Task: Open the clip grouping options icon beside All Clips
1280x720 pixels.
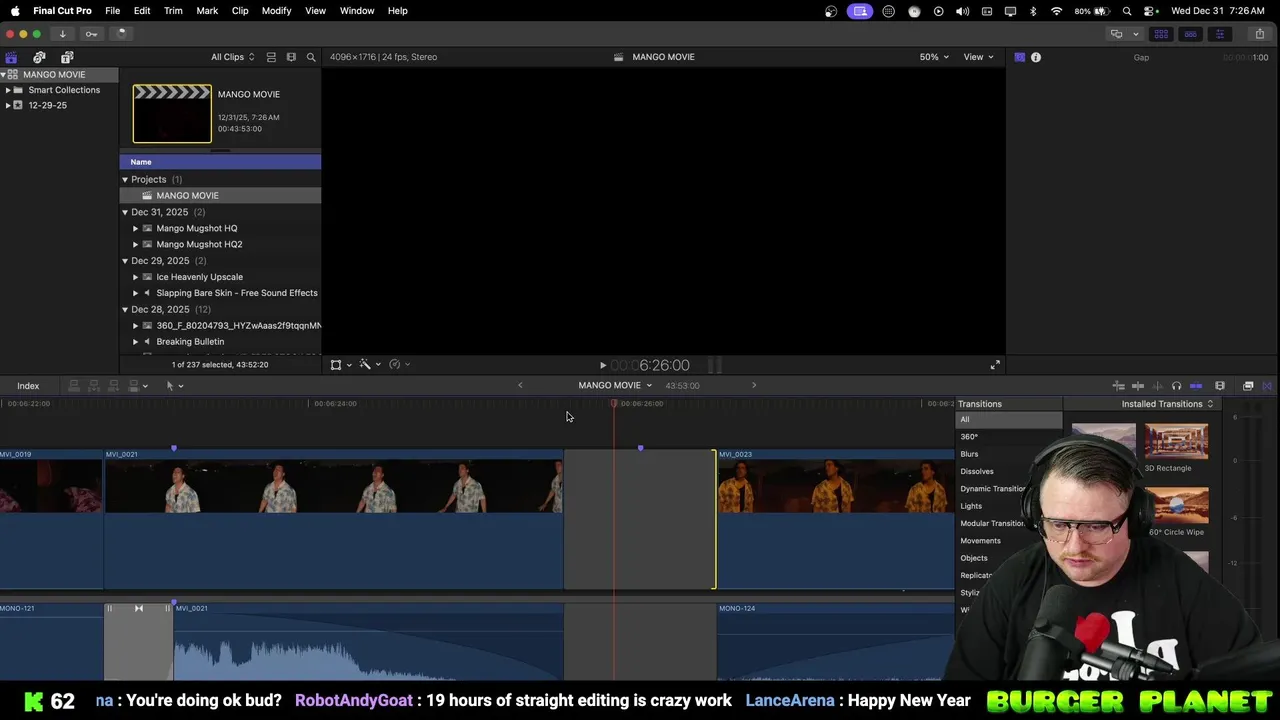Action: click(x=271, y=57)
